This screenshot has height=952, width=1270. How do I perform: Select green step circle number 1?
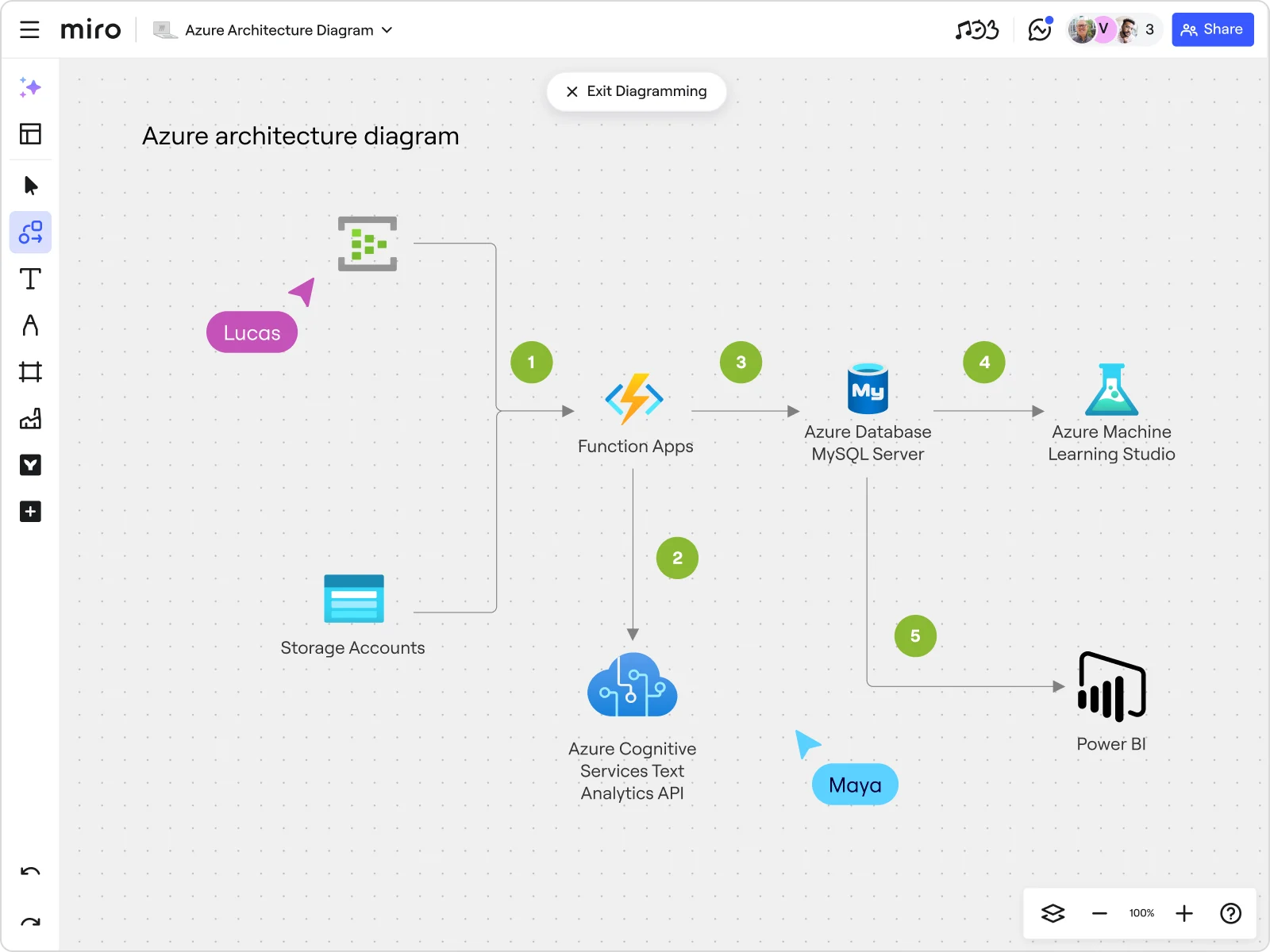[532, 363]
